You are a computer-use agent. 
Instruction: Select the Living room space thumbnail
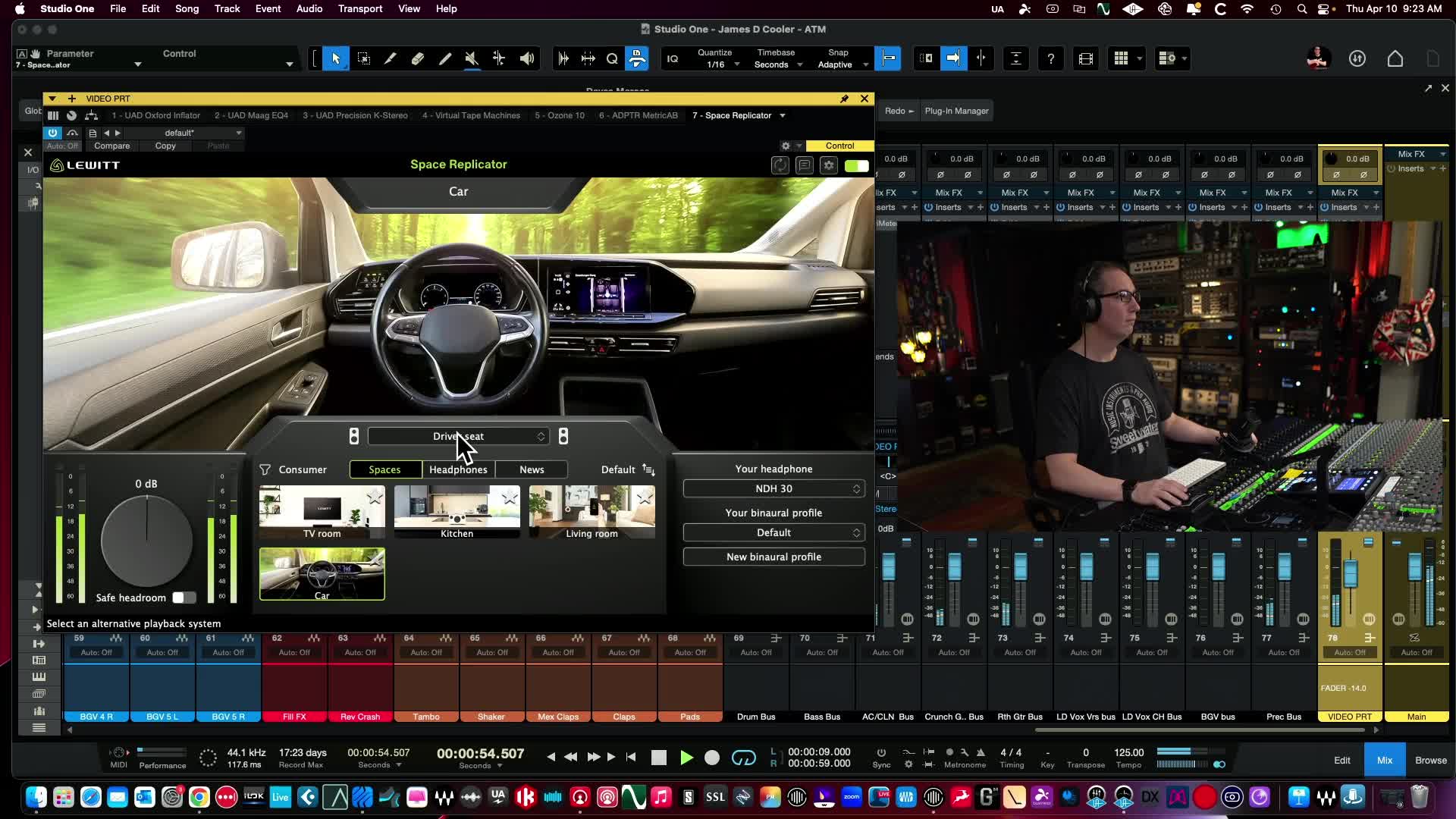[x=591, y=512]
